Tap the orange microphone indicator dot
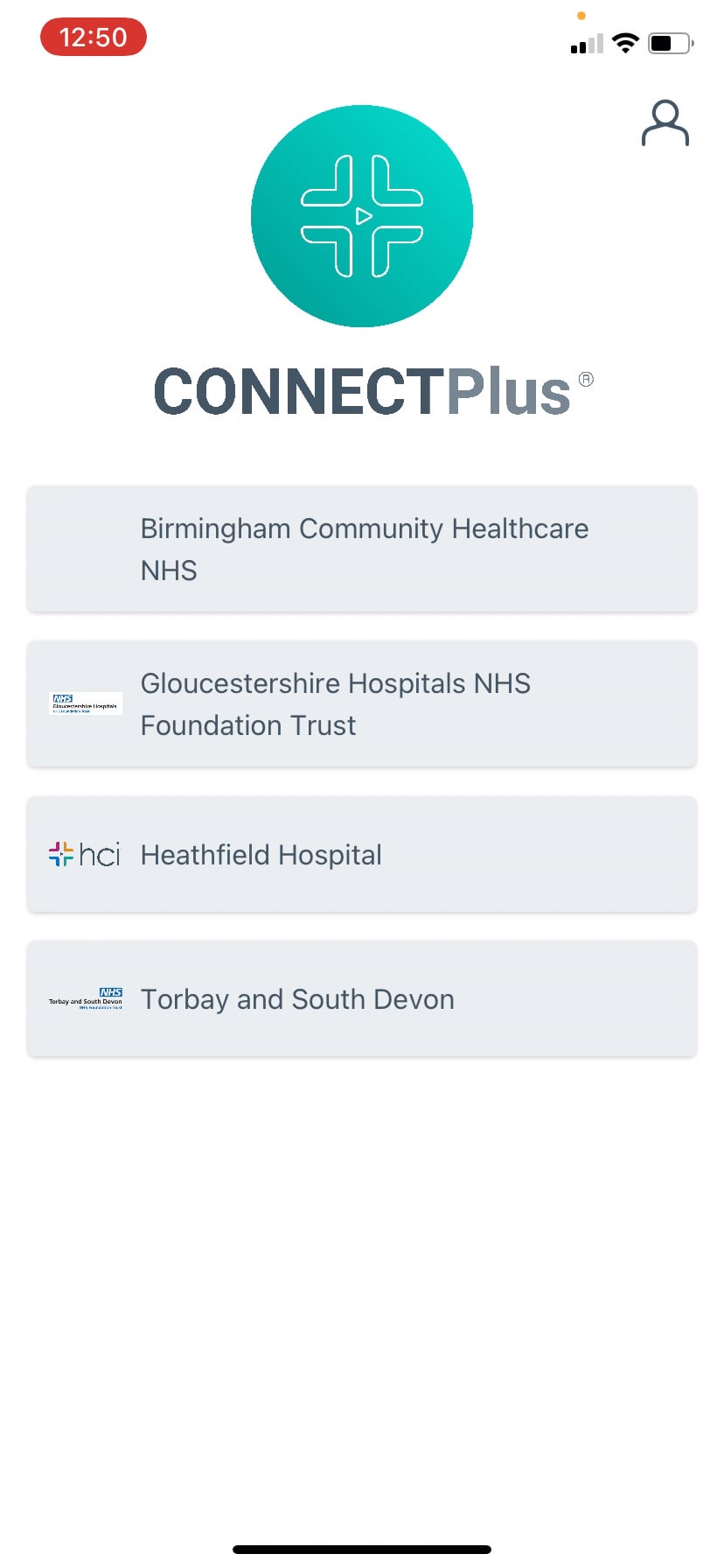This screenshot has height=1568, width=724. (581, 16)
